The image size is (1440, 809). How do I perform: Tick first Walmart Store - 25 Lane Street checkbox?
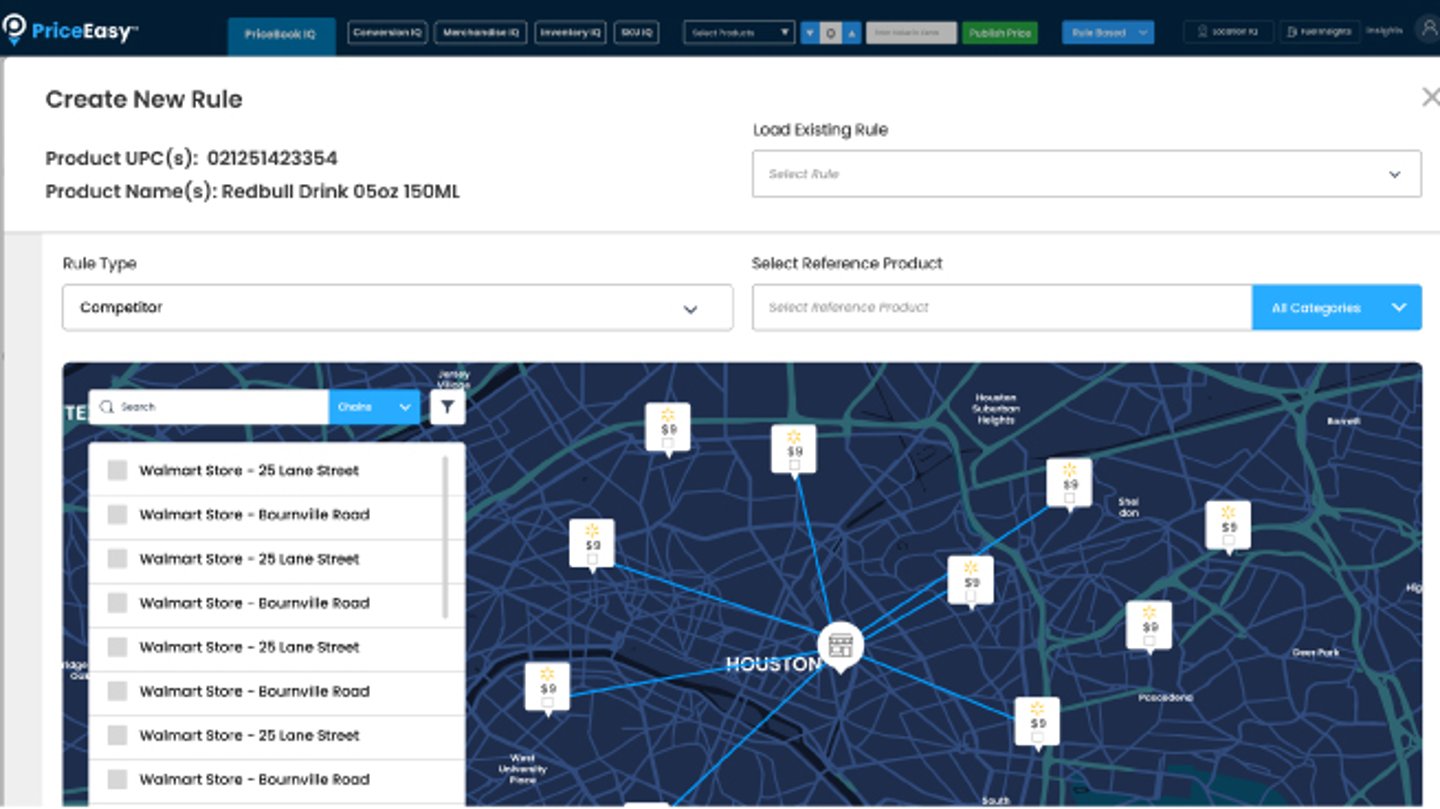[x=117, y=470]
